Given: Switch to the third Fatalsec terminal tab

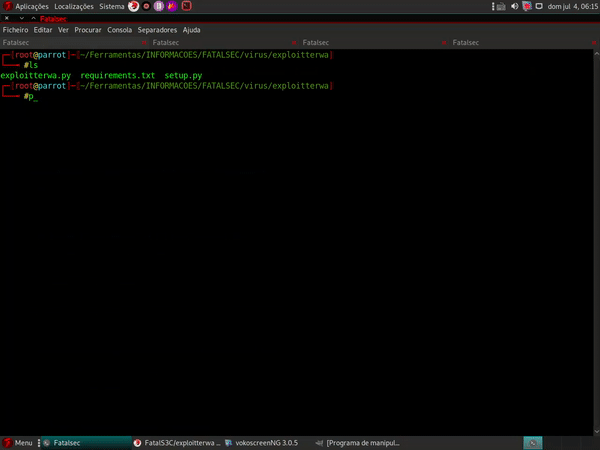Looking at the screenshot, I should pyautogui.click(x=375, y=42).
